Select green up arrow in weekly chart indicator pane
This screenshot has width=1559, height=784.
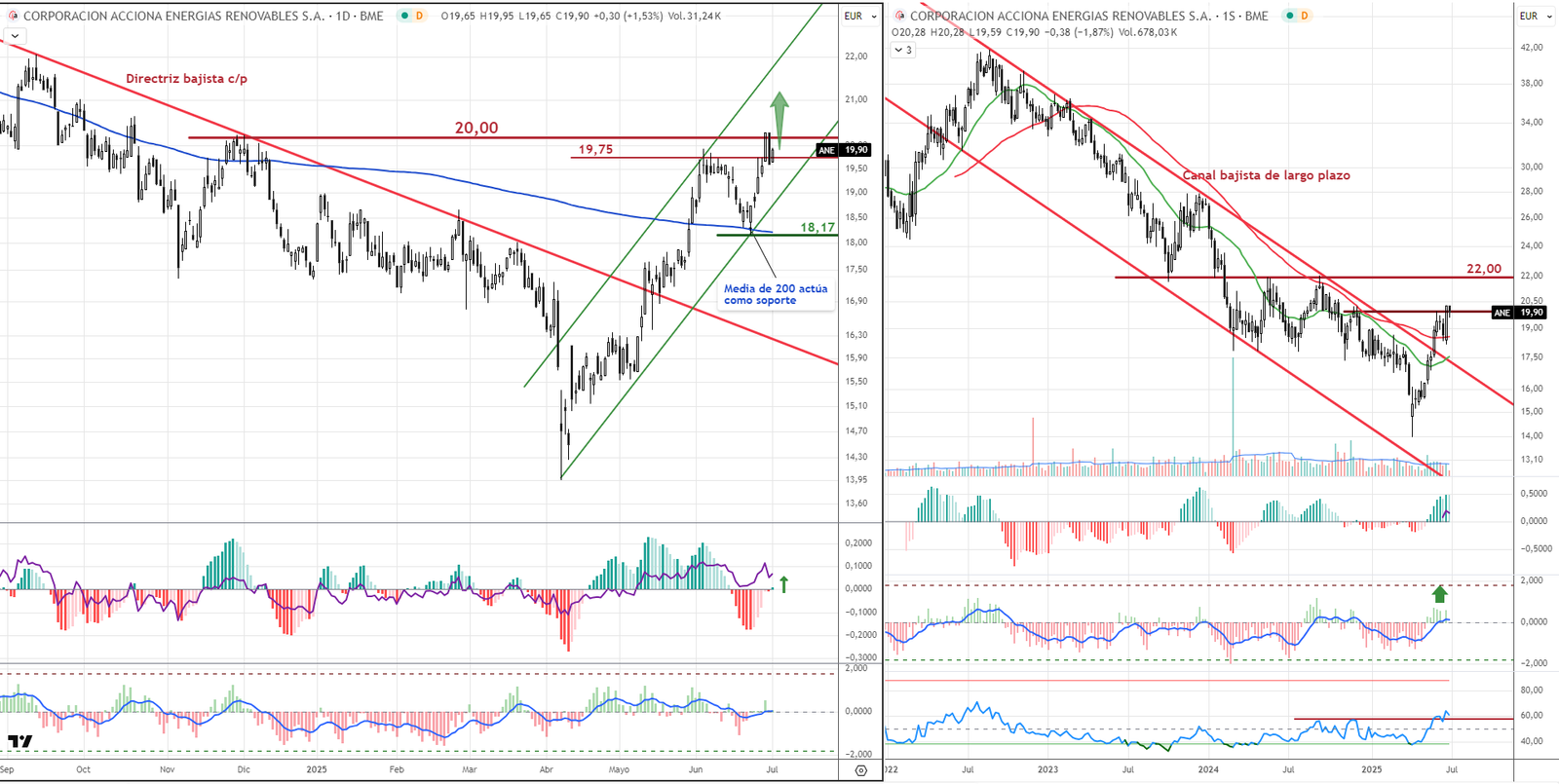pos(1439,593)
